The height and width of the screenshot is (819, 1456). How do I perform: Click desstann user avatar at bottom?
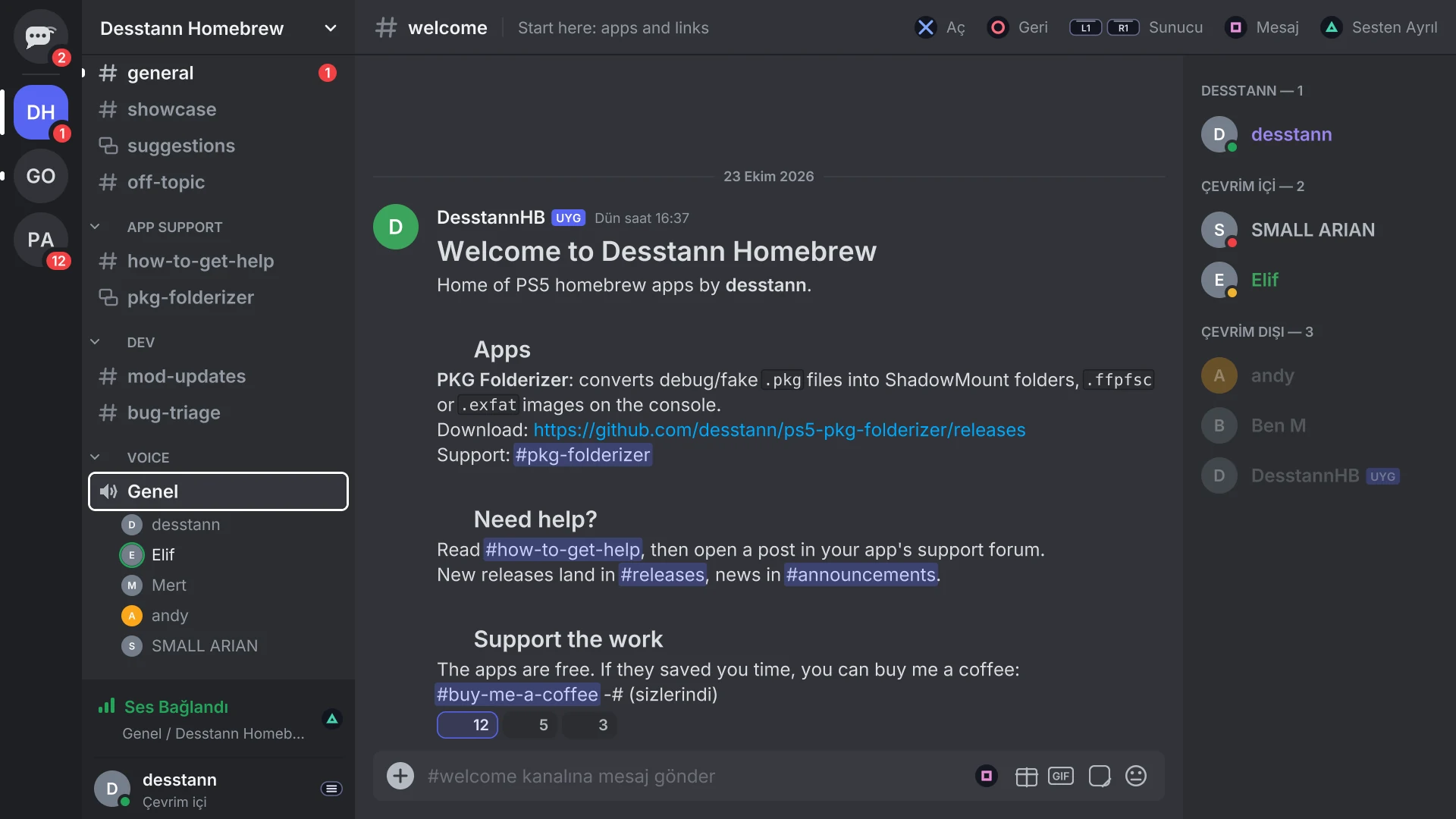coord(112,789)
